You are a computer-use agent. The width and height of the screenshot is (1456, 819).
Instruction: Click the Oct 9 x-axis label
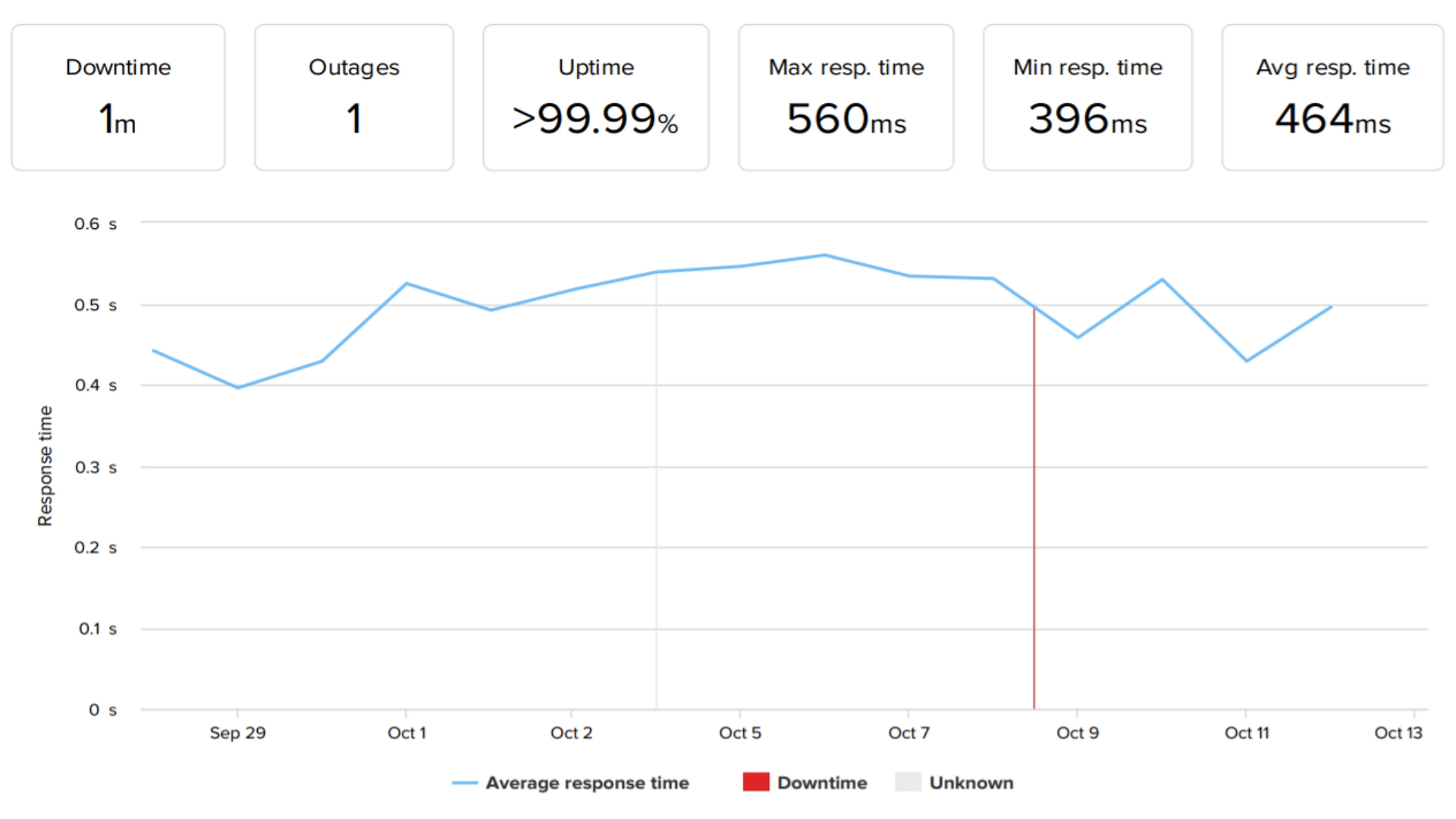click(x=1078, y=733)
